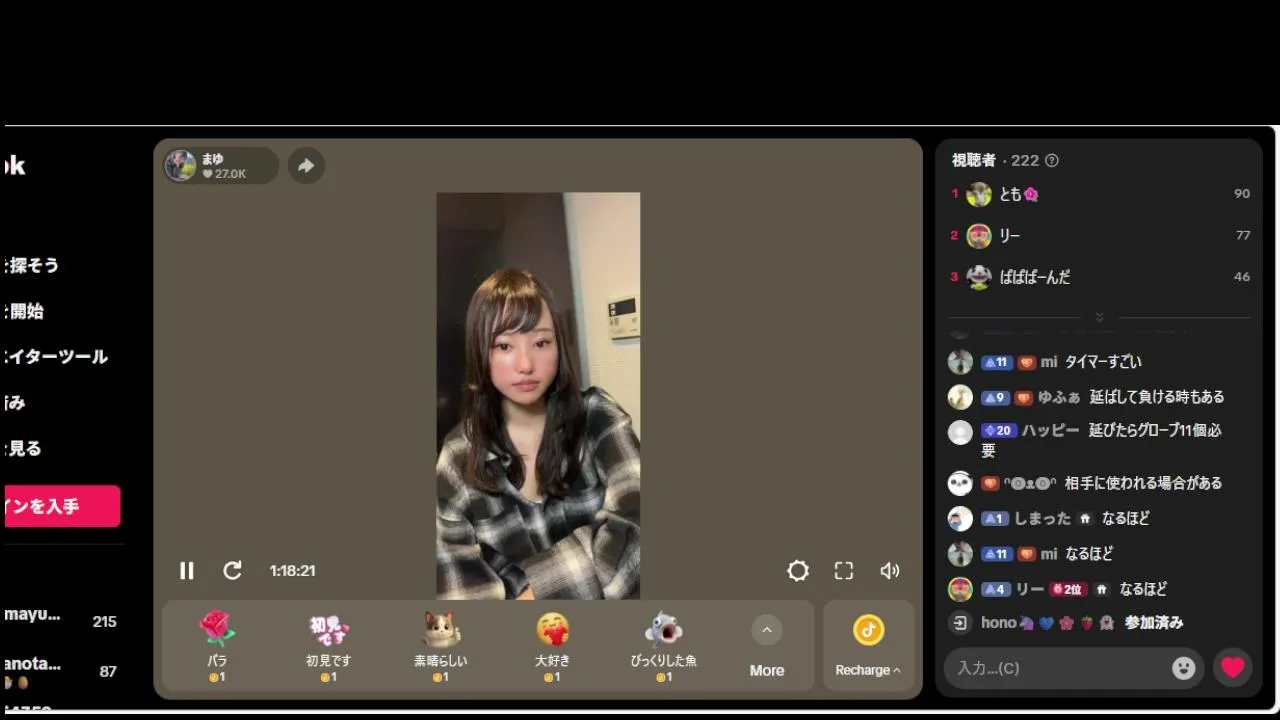The height and width of the screenshot is (720, 1280).
Task: Send the 大好き heart gift
Action: (552, 646)
